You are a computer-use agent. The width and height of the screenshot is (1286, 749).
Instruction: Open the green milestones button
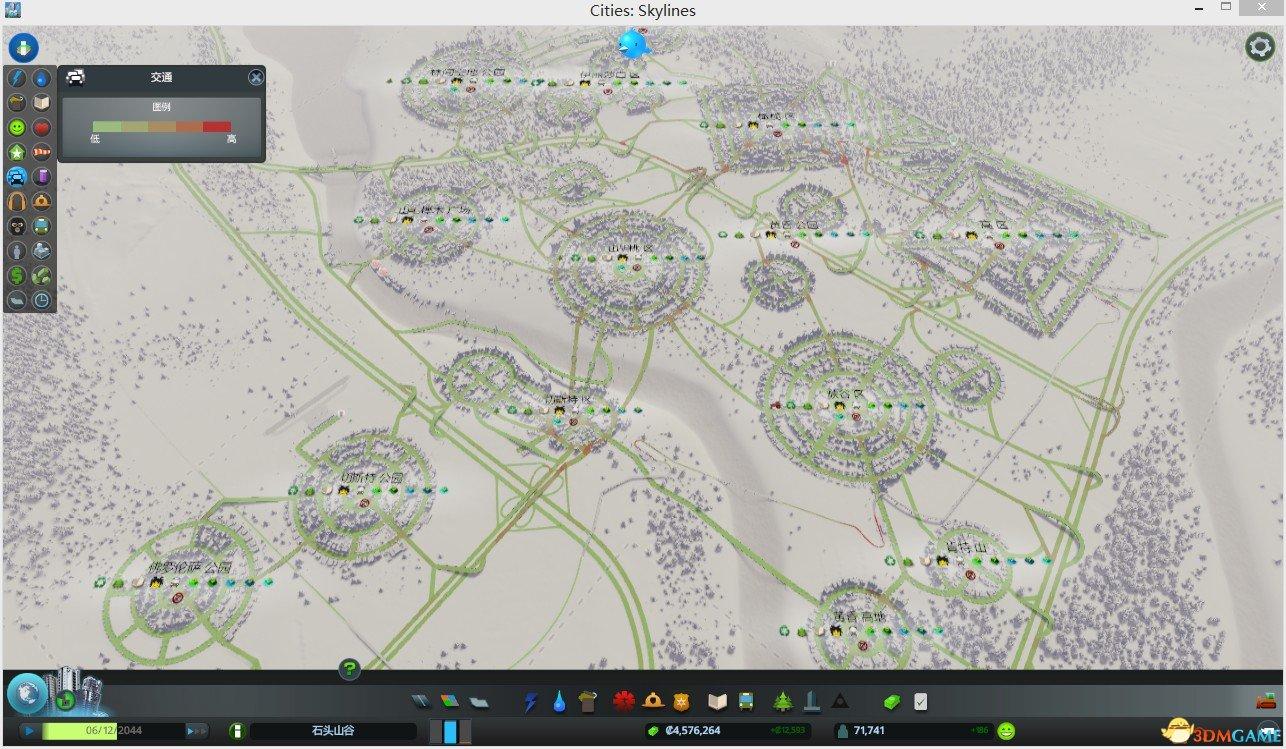point(64,699)
